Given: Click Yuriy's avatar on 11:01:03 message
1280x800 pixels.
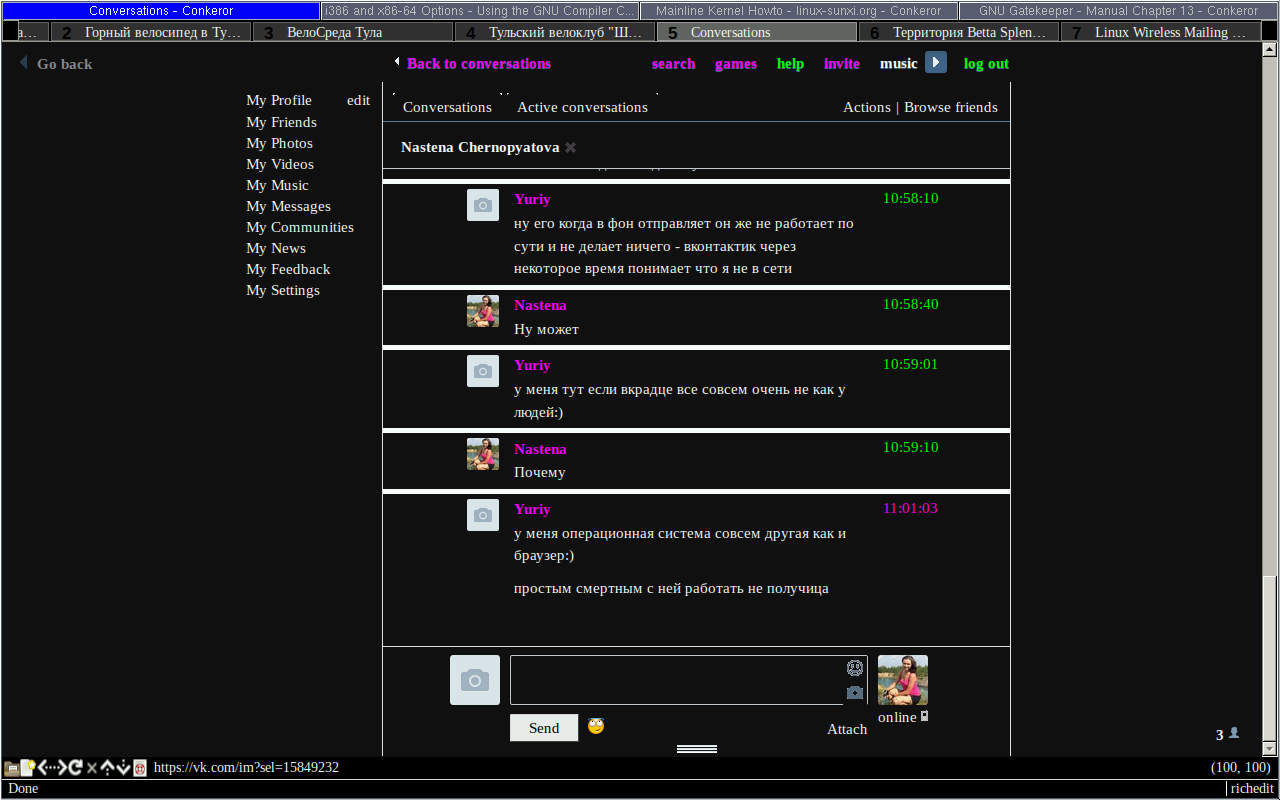Looking at the screenshot, I should pyautogui.click(x=483, y=515).
